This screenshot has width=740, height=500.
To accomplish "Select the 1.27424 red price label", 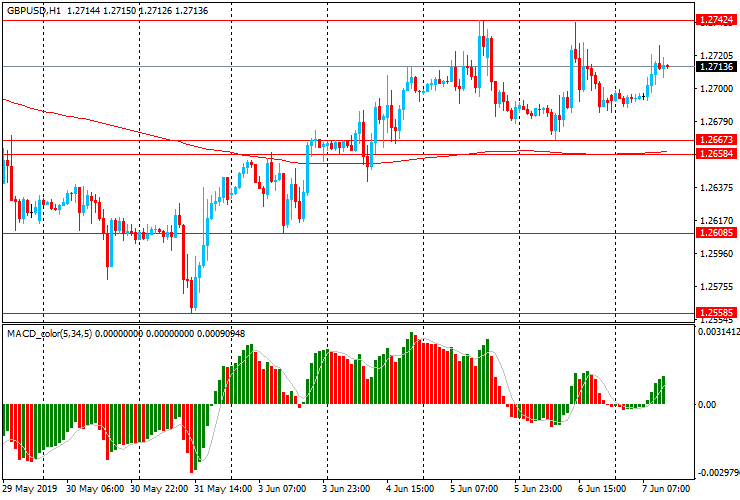I will click(x=716, y=20).
